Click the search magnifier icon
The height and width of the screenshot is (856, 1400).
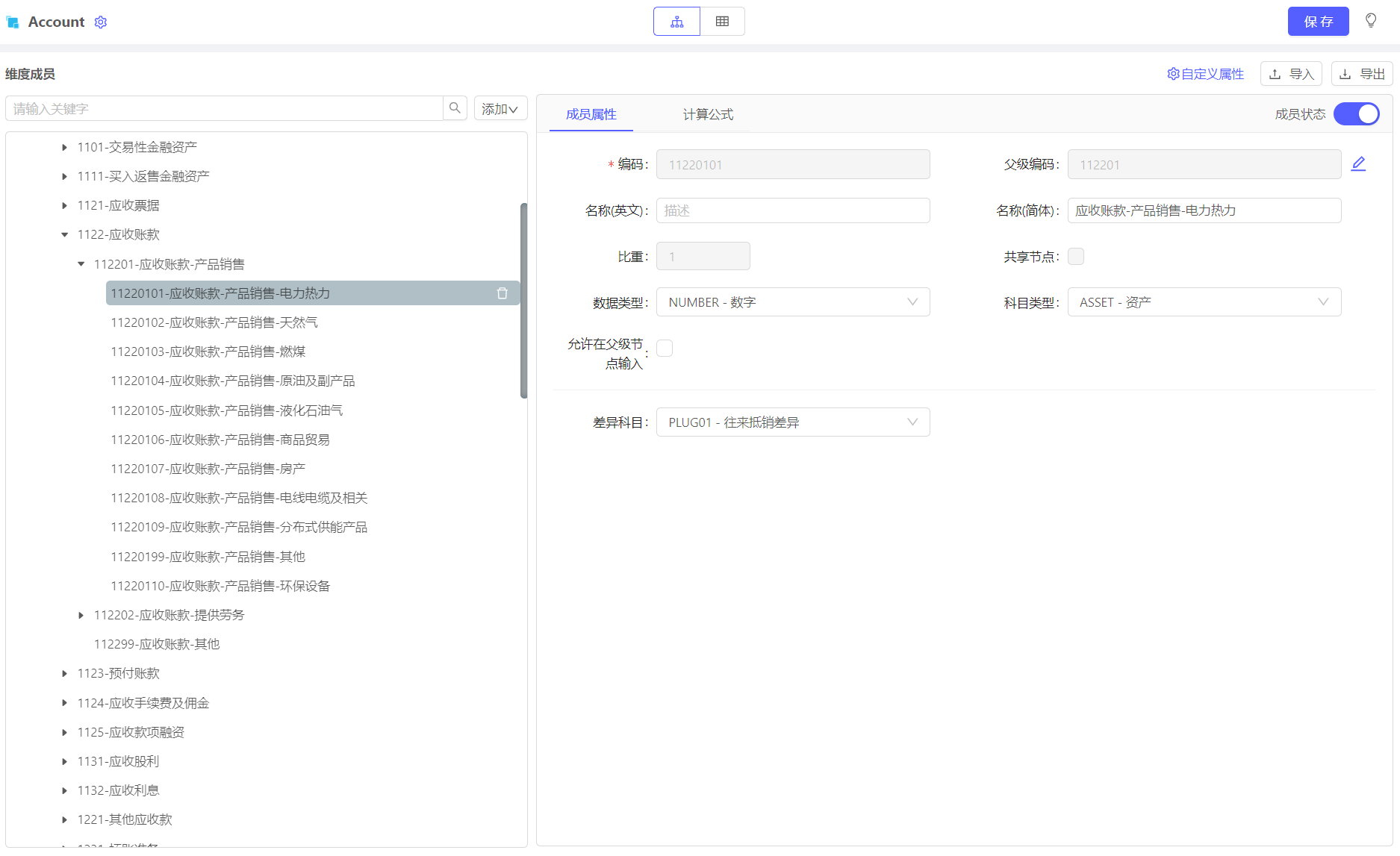coord(455,108)
